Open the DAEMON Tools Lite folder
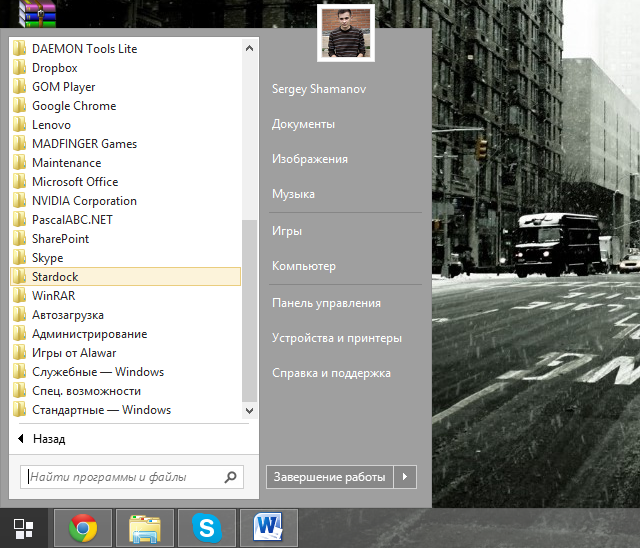Viewport: 640px width, 548px height. 125,49
